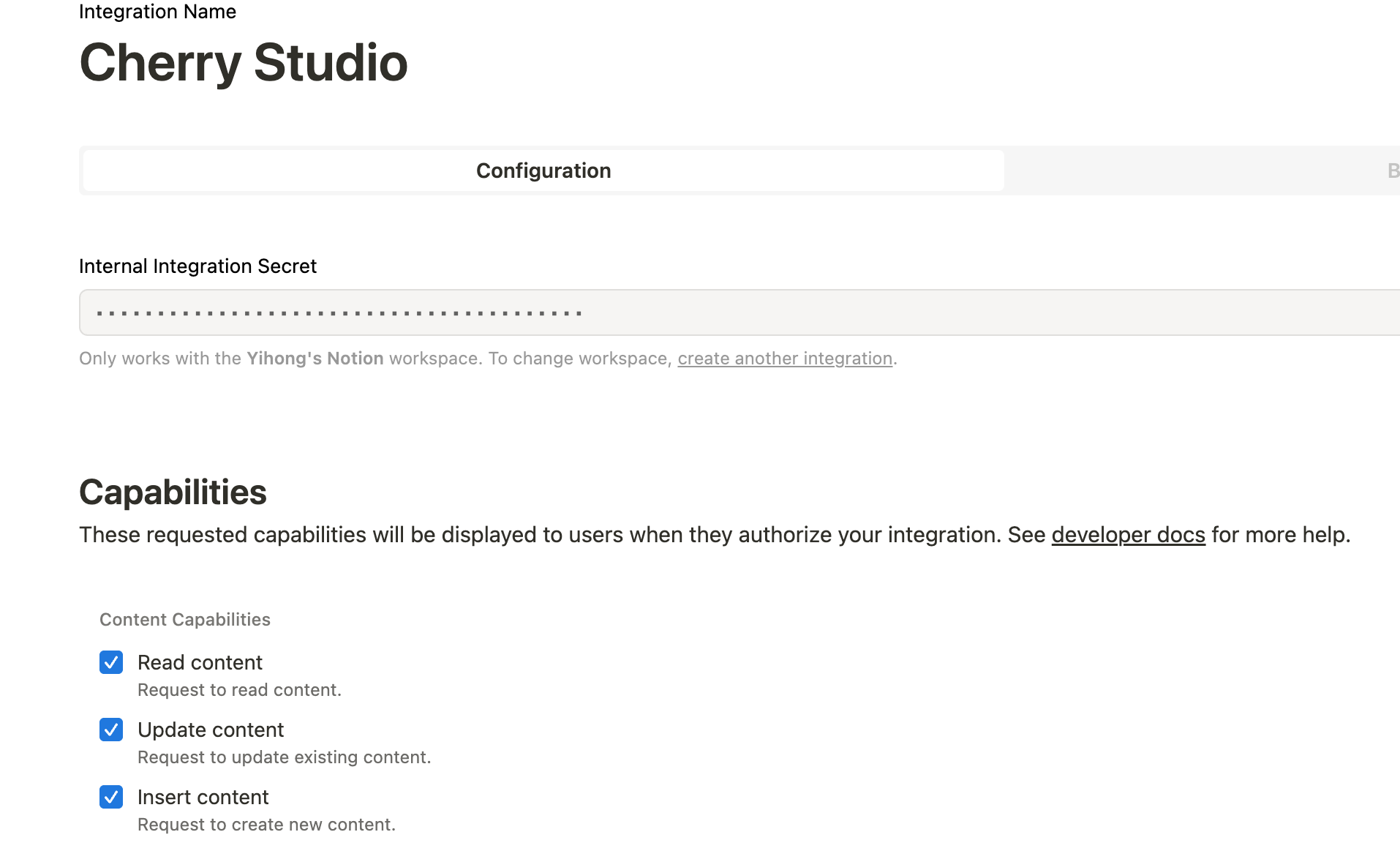Click the Content Capabilities subheading
The height and width of the screenshot is (862, 1400).
click(x=185, y=620)
